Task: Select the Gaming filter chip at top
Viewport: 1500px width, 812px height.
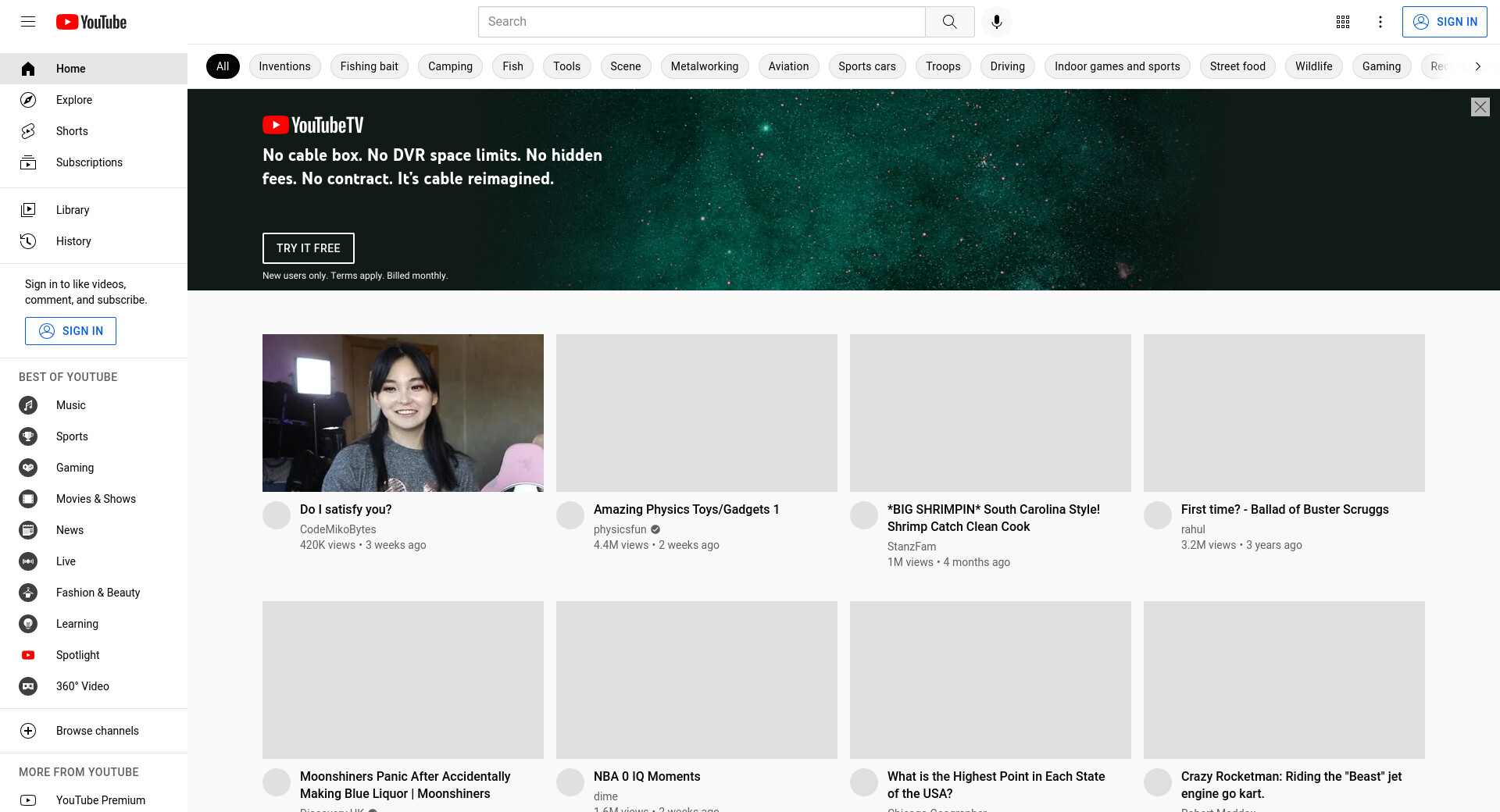Action: point(1381,66)
